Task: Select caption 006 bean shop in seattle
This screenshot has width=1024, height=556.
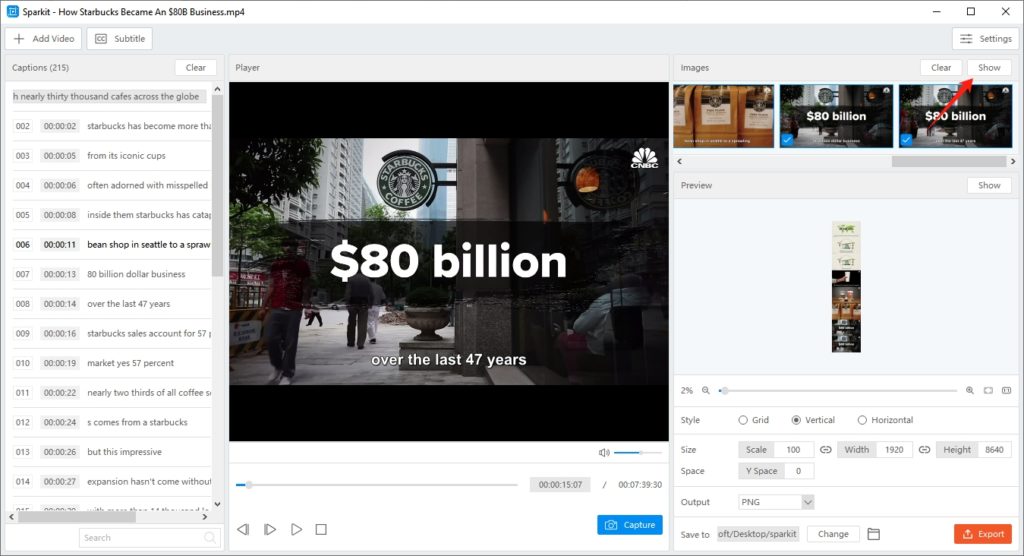Action: (x=112, y=244)
